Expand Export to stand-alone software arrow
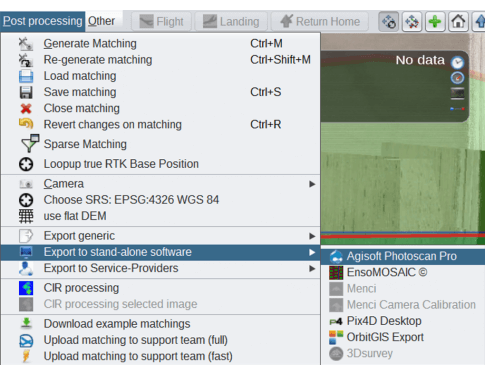The image size is (485, 375). (312, 252)
